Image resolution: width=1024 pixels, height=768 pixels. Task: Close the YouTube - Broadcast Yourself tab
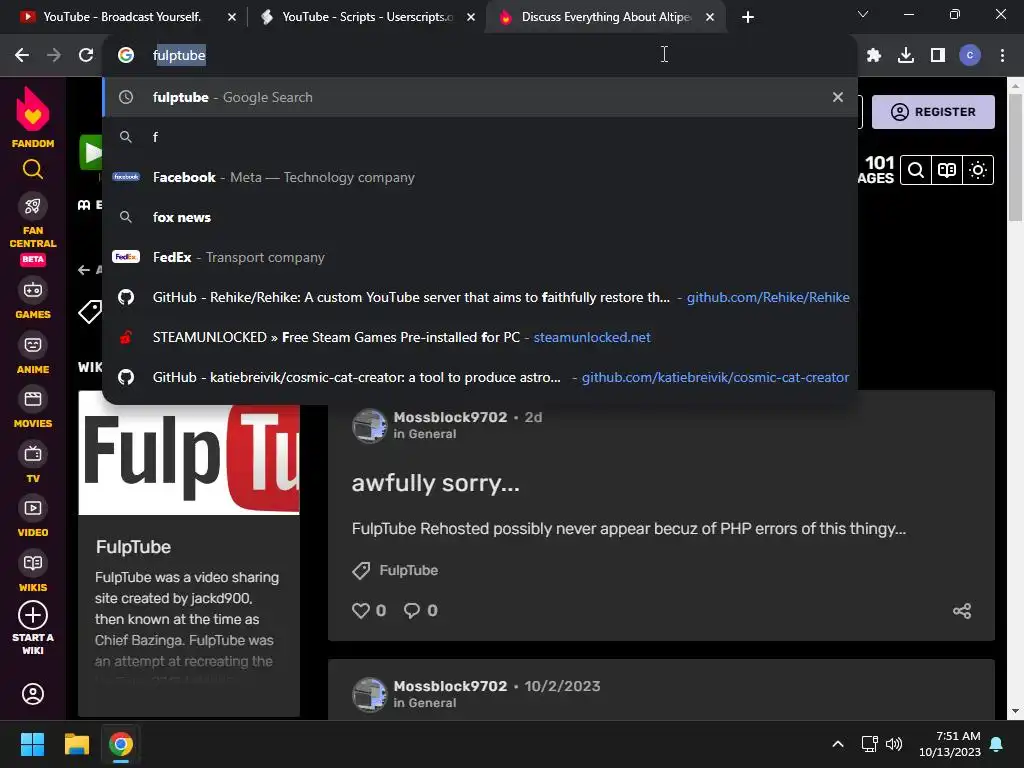(x=232, y=17)
